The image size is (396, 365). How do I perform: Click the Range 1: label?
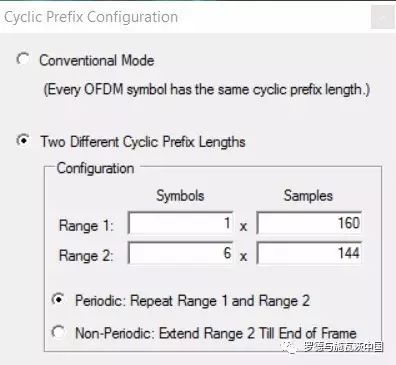click(86, 225)
